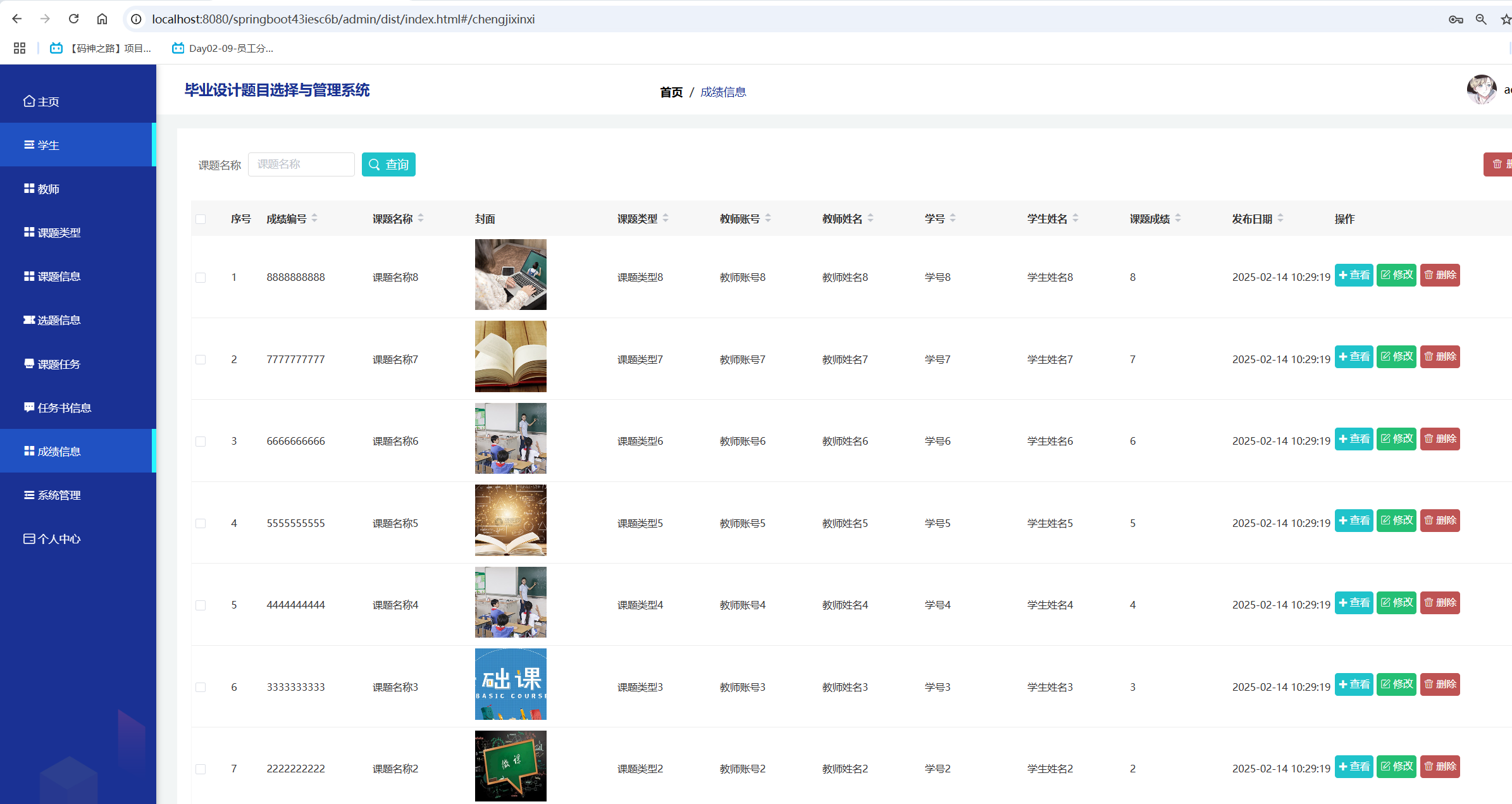Image resolution: width=1512 pixels, height=804 pixels.
Task: Click the open book cover thumbnail for 课题名称7
Action: tap(511, 357)
